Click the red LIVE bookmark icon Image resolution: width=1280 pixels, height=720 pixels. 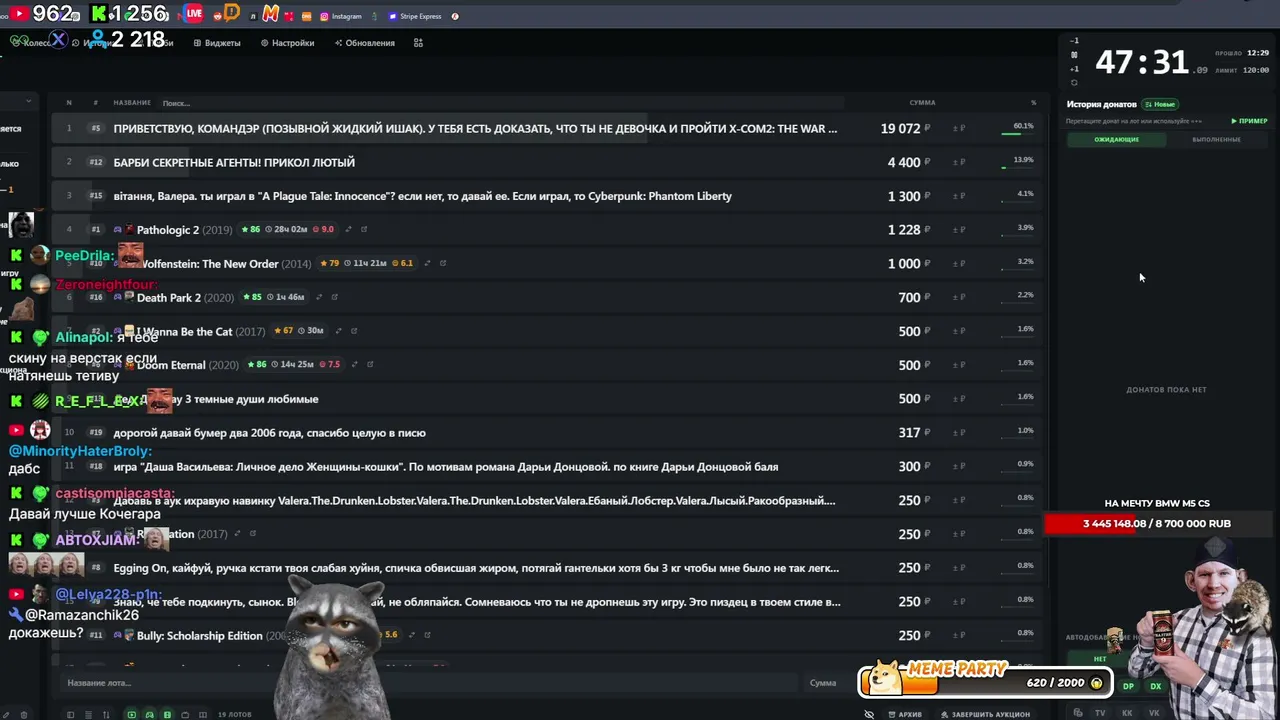[x=194, y=13]
